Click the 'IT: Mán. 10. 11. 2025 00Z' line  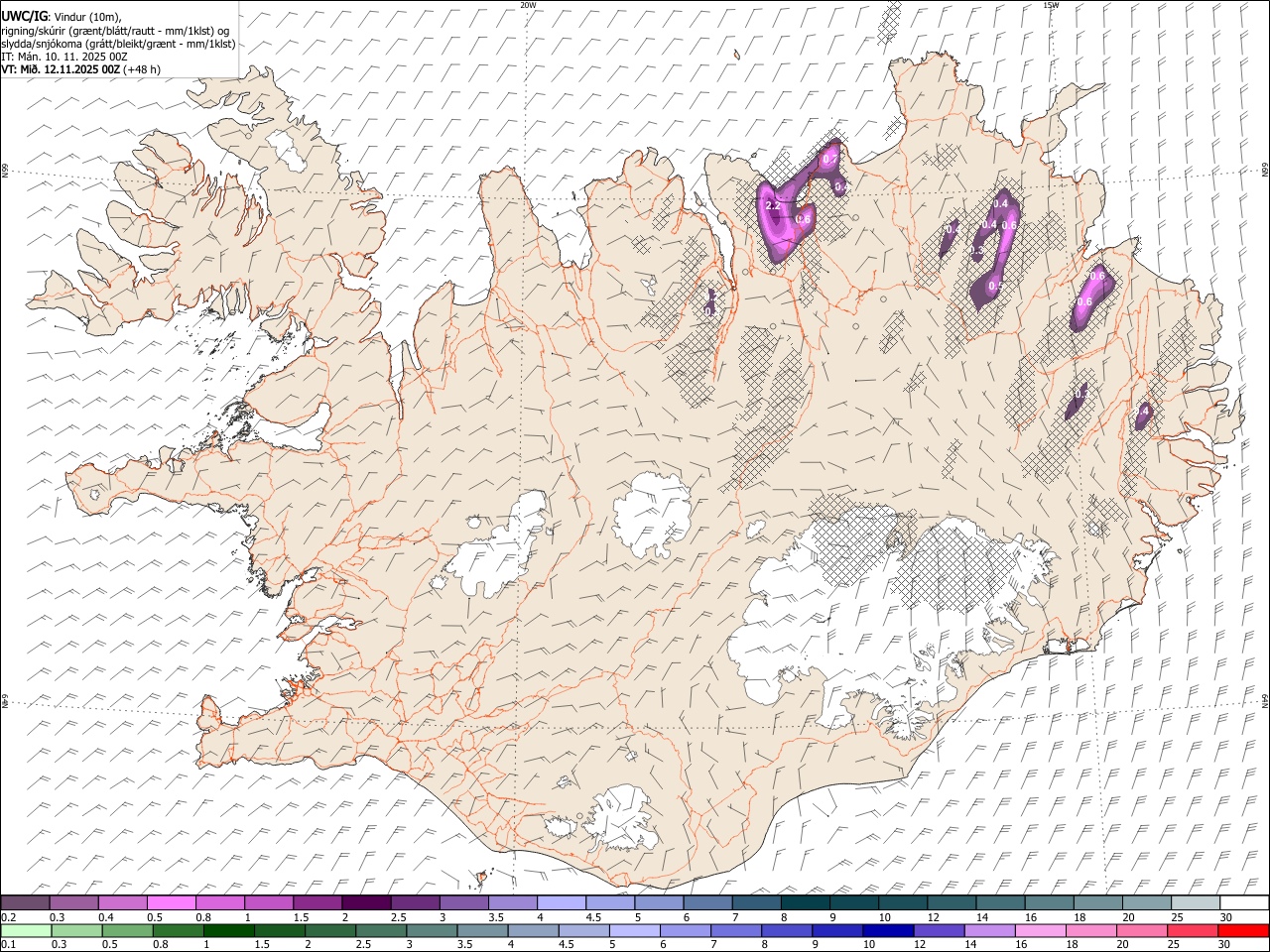pyautogui.click(x=64, y=57)
